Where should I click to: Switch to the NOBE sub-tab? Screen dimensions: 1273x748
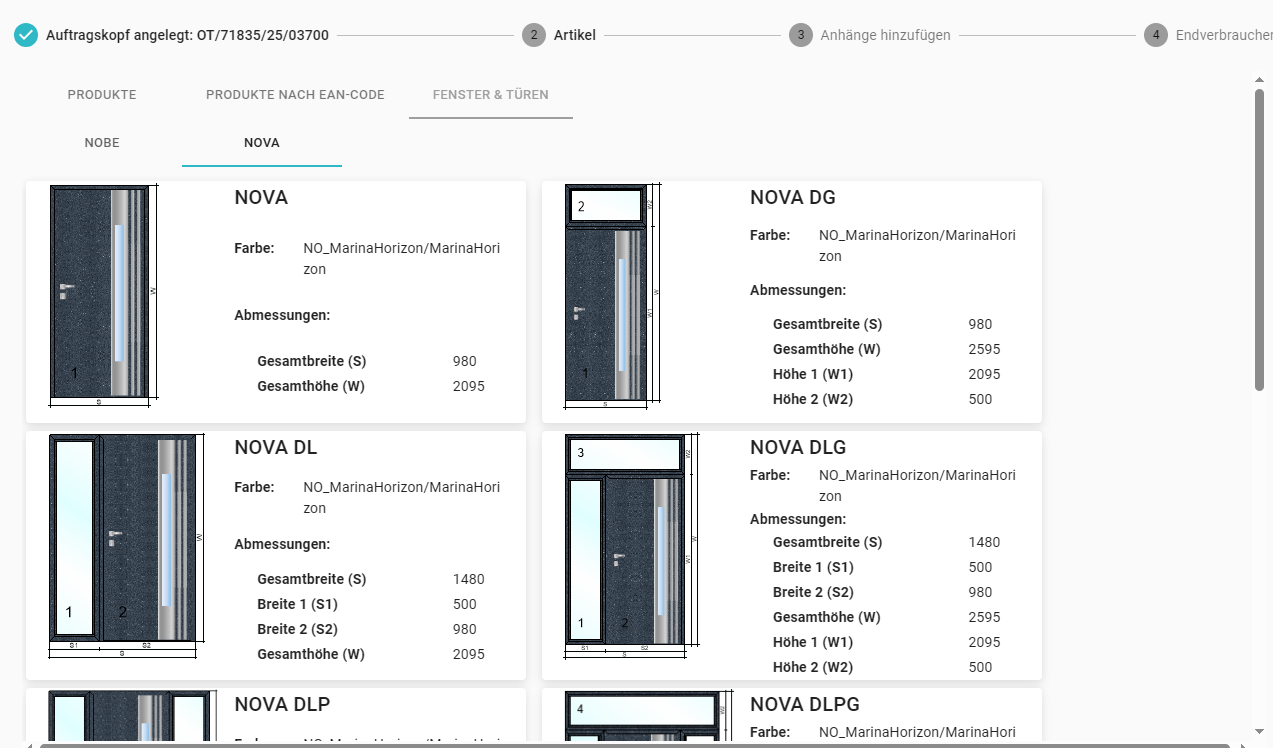pos(102,143)
